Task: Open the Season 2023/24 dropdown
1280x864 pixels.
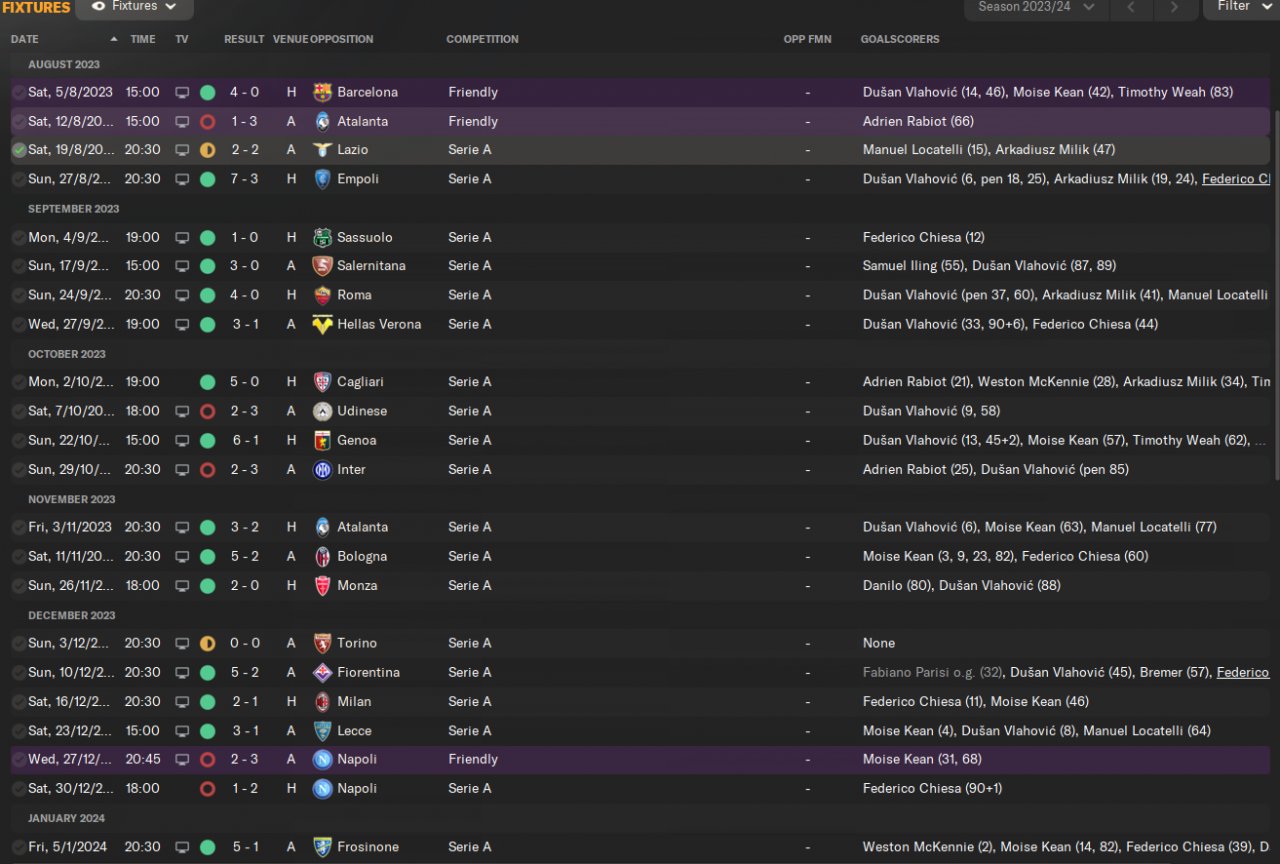Action: click(x=1036, y=7)
